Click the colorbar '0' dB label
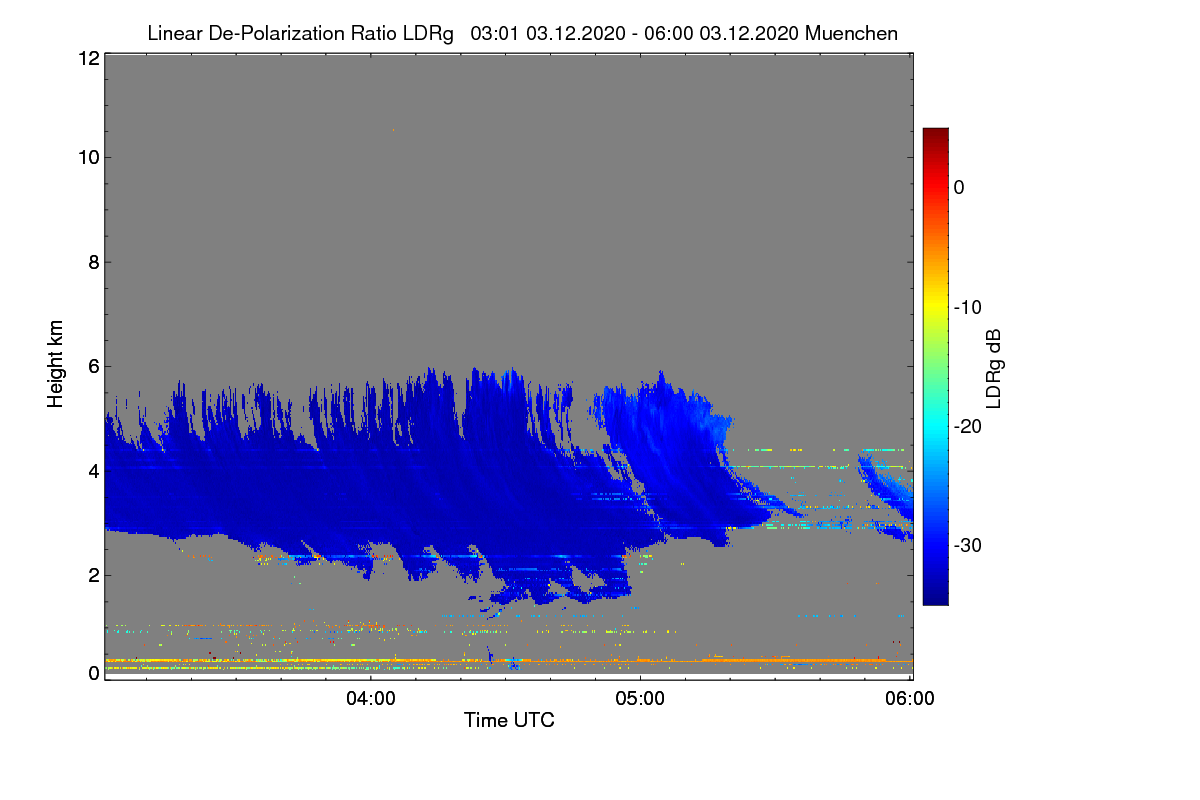 tap(959, 187)
